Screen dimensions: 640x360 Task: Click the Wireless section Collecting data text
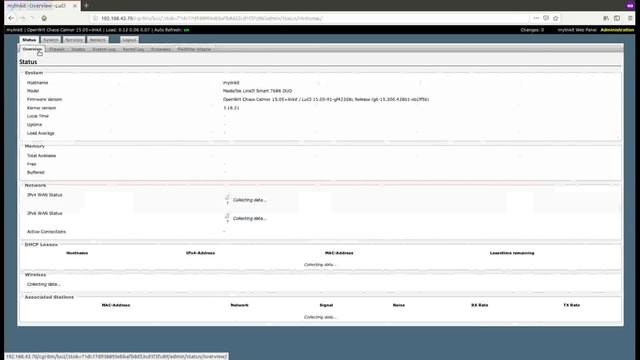click(44, 284)
